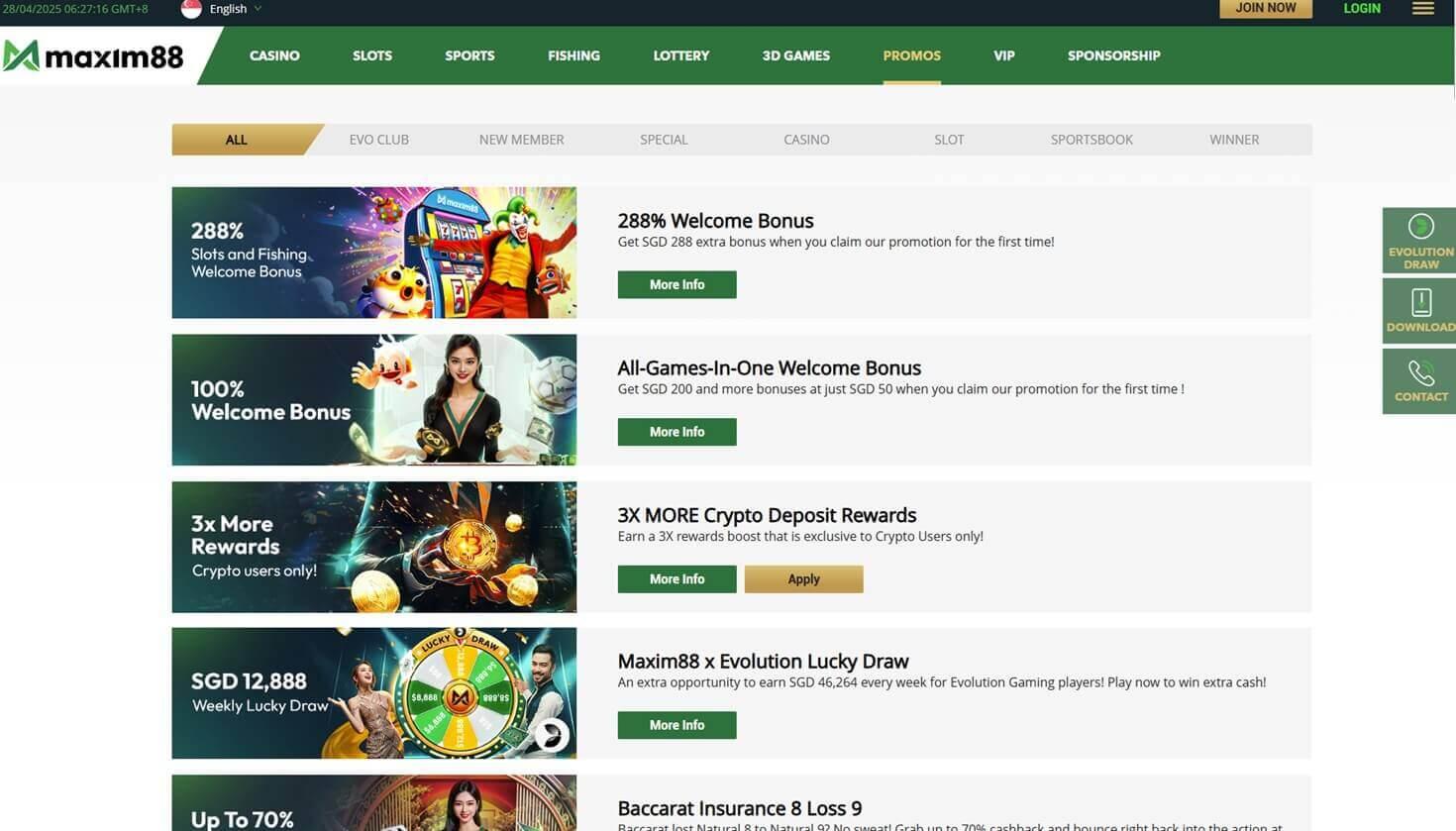This screenshot has height=831, width=1456.
Task: Click the JOIN NOW button
Action: [x=1265, y=9]
